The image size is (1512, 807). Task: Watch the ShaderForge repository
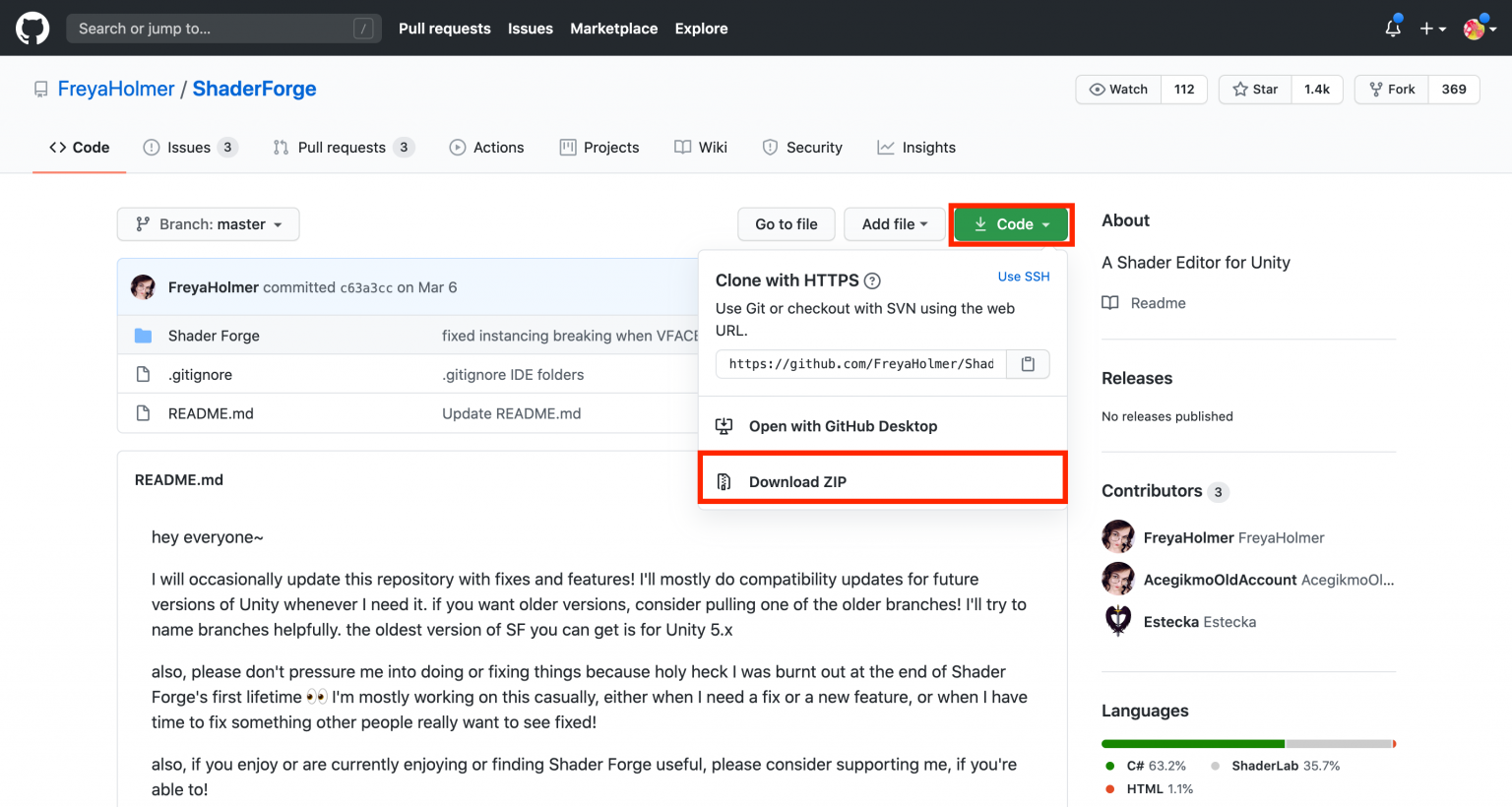point(1119,90)
